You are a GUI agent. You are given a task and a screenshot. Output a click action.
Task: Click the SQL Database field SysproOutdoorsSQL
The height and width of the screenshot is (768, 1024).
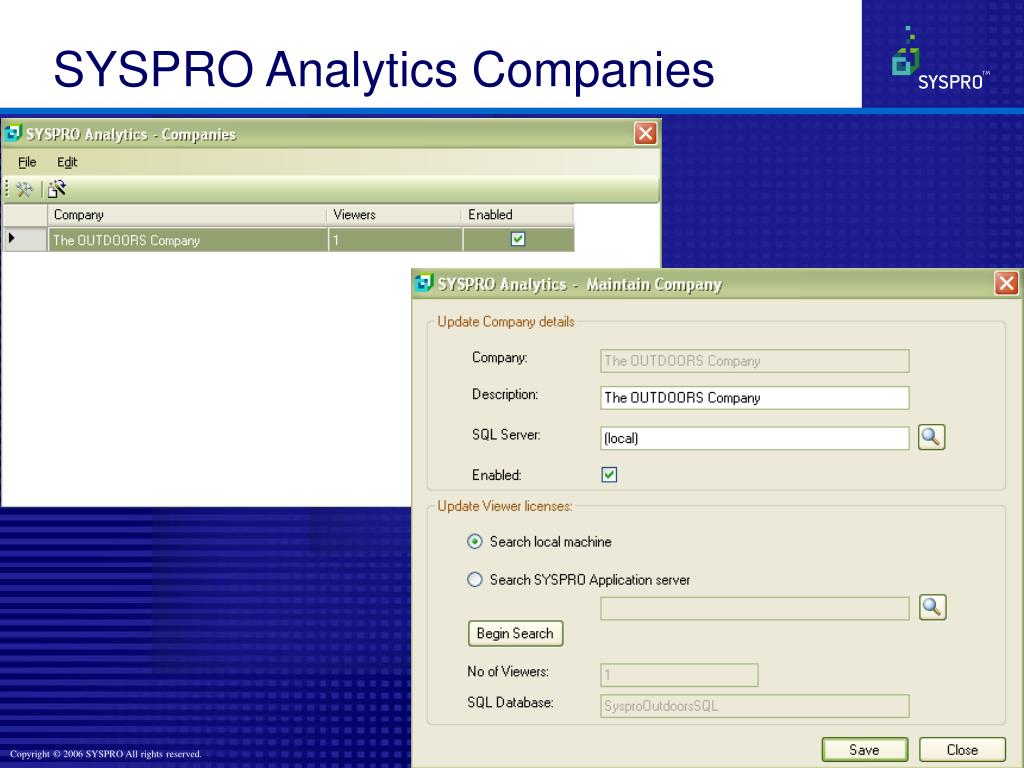(x=754, y=706)
